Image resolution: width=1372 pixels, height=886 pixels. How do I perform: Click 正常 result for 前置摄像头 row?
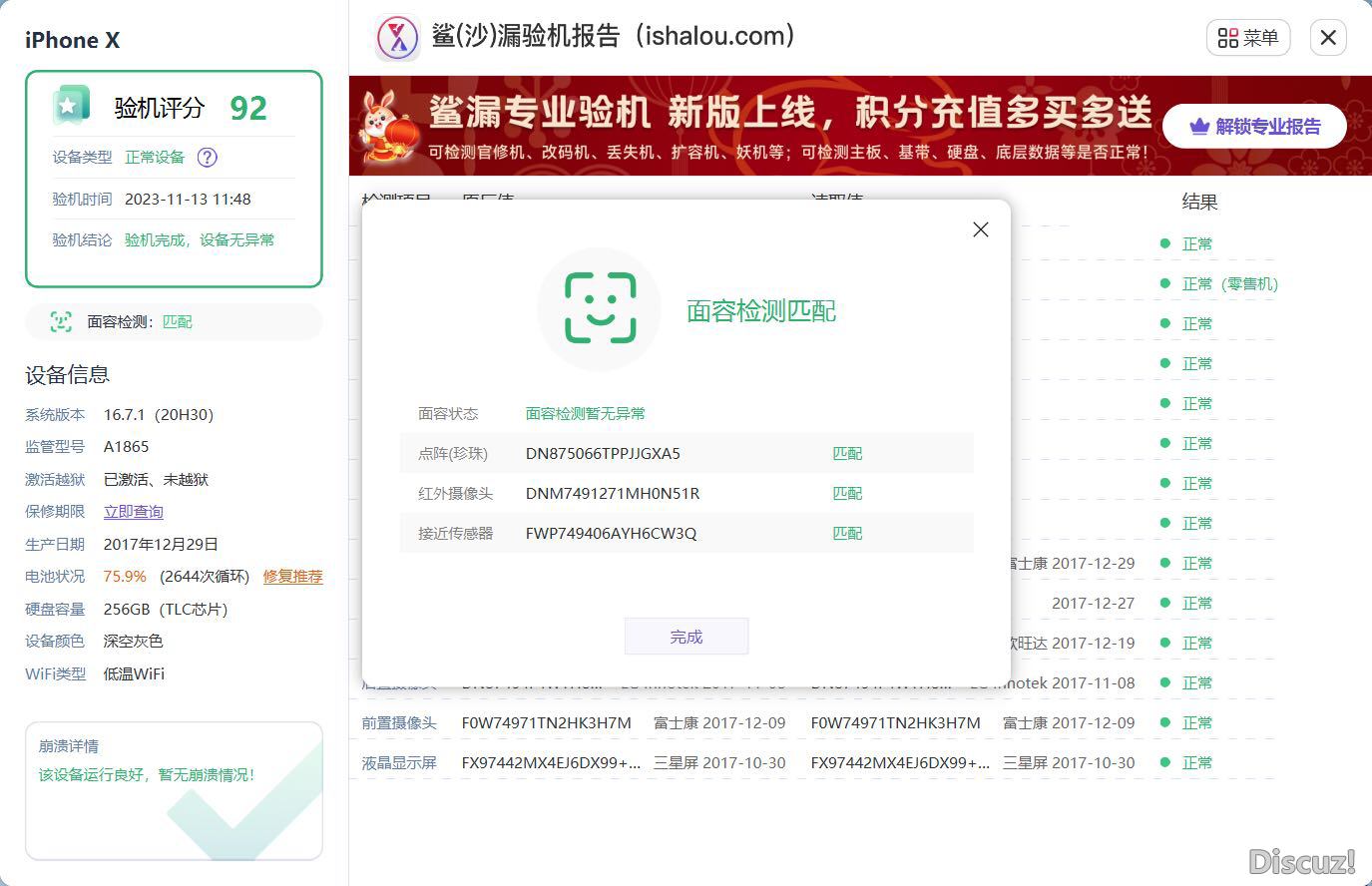point(1197,722)
